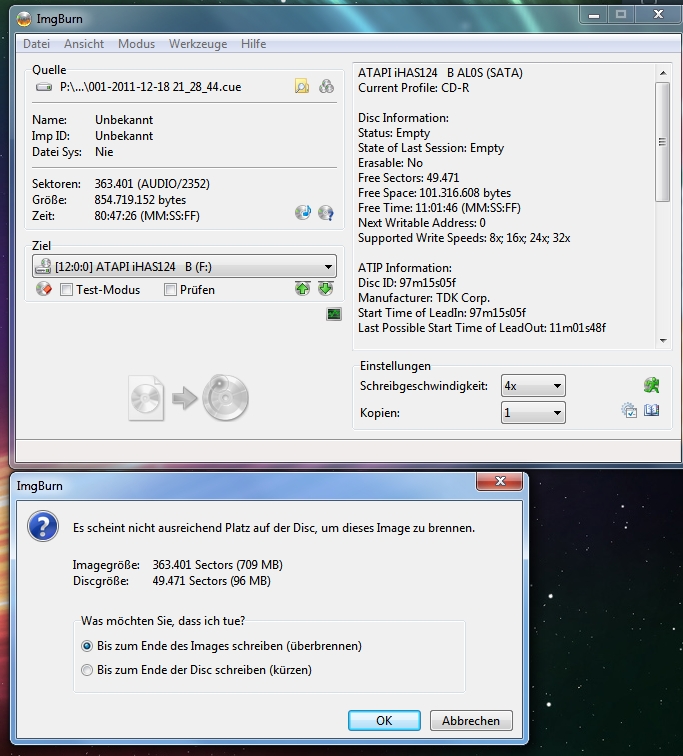Click the 'Free Sectors: 49.471' line

coord(408,178)
